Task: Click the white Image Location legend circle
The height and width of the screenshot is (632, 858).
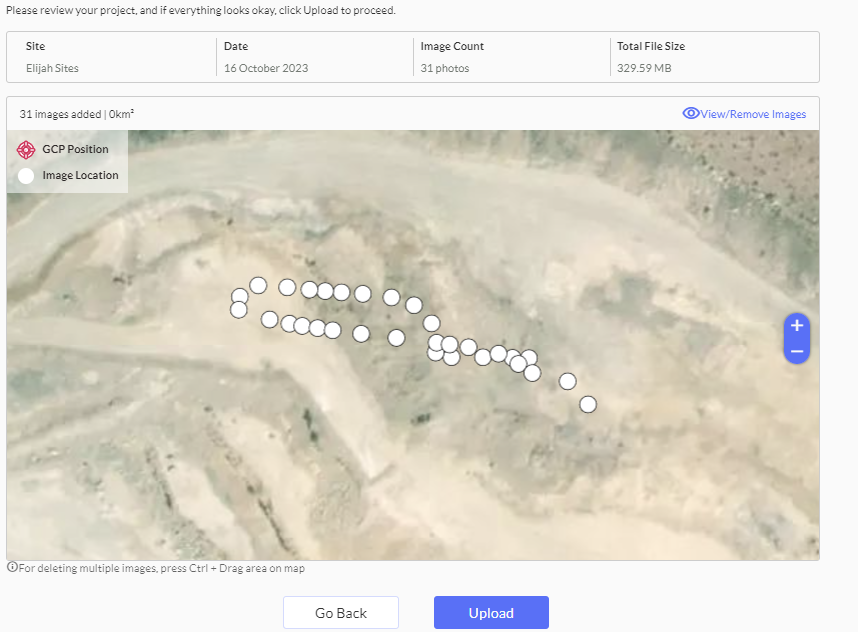Action: (x=26, y=176)
